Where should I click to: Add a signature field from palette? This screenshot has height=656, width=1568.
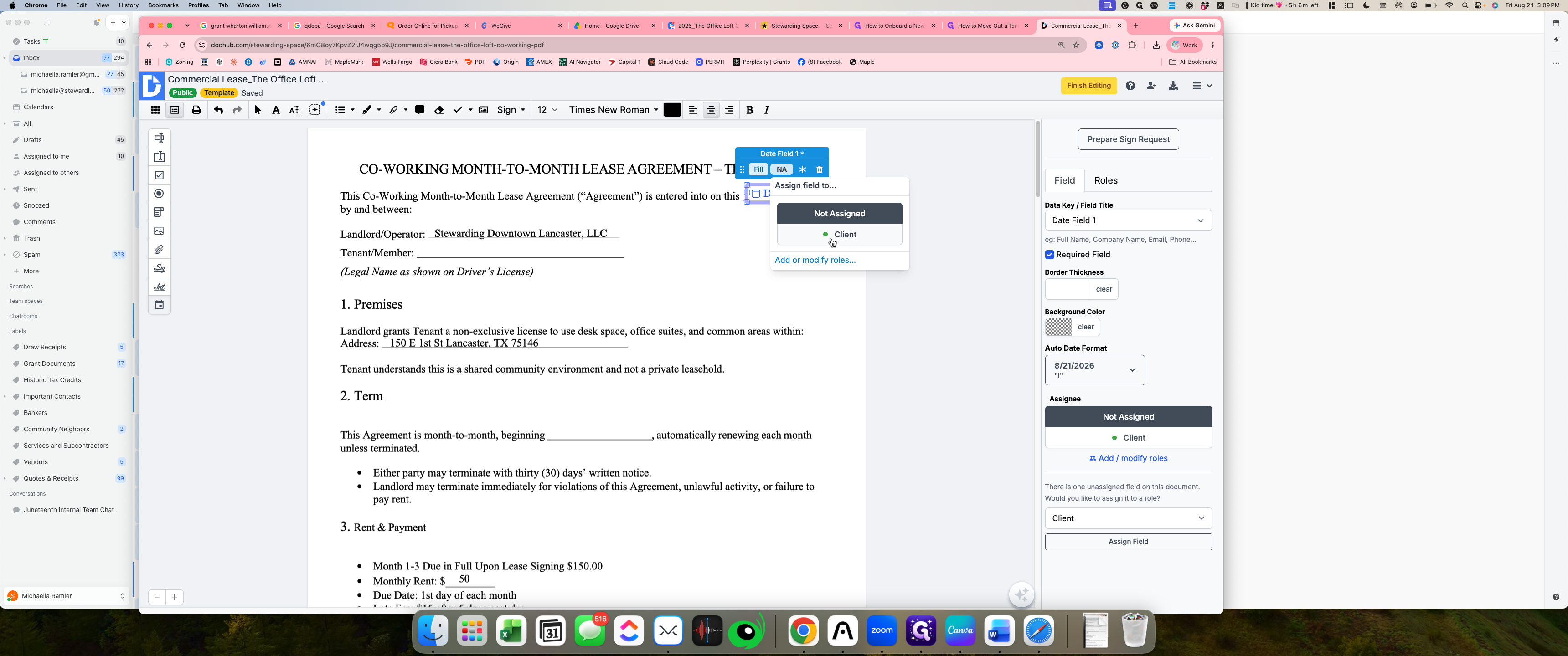tap(159, 268)
